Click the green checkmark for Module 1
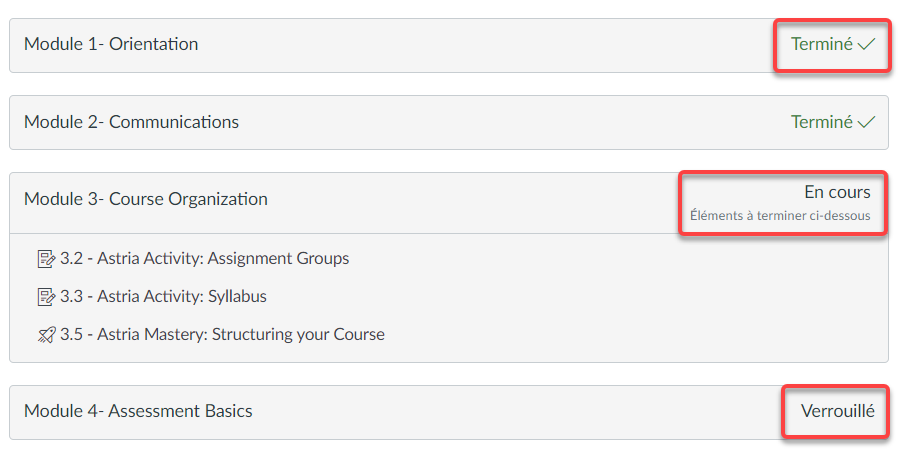The height and width of the screenshot is (451, 901). (x=866, y=44)
